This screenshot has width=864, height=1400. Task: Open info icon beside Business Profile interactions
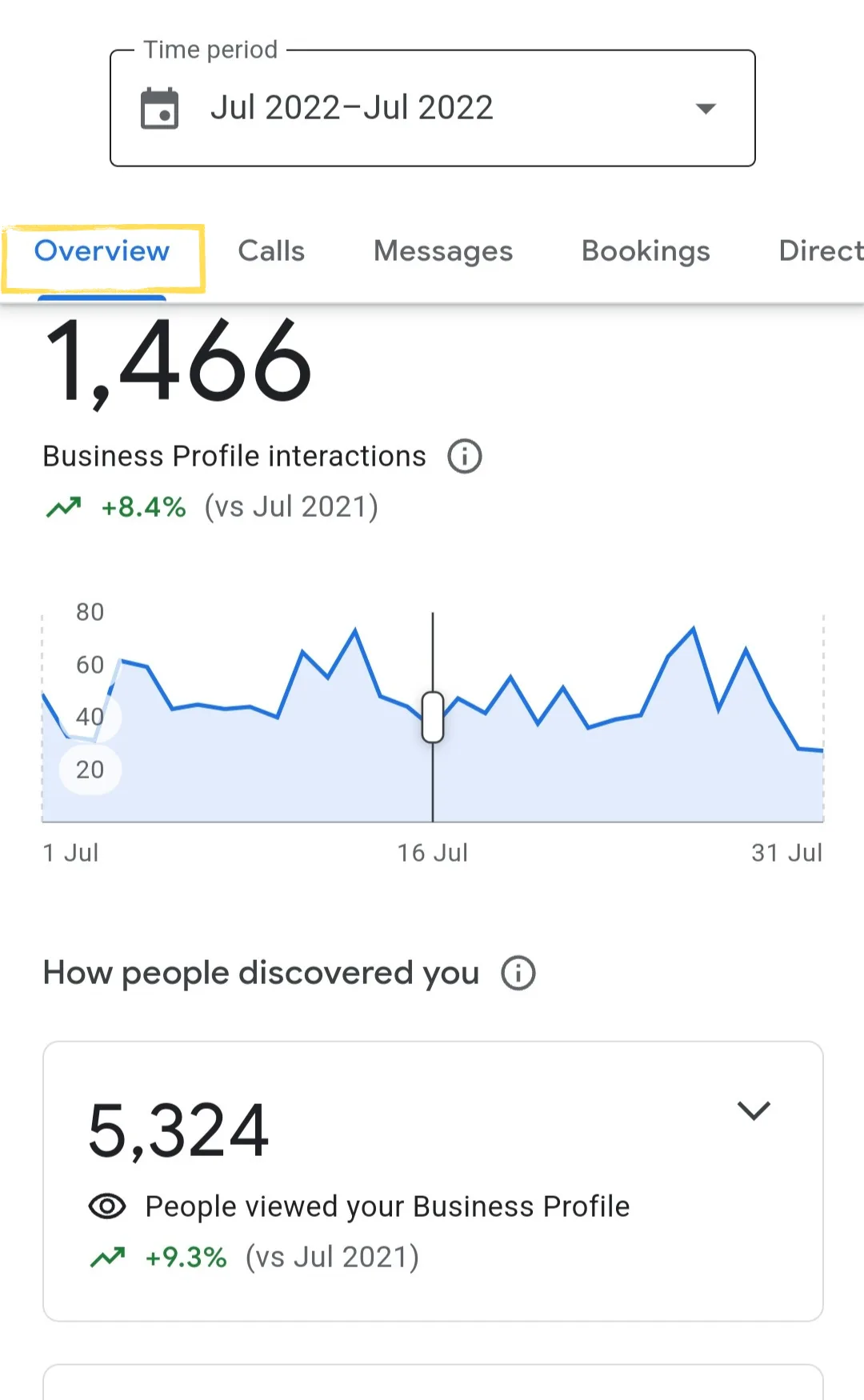(464, 456)
